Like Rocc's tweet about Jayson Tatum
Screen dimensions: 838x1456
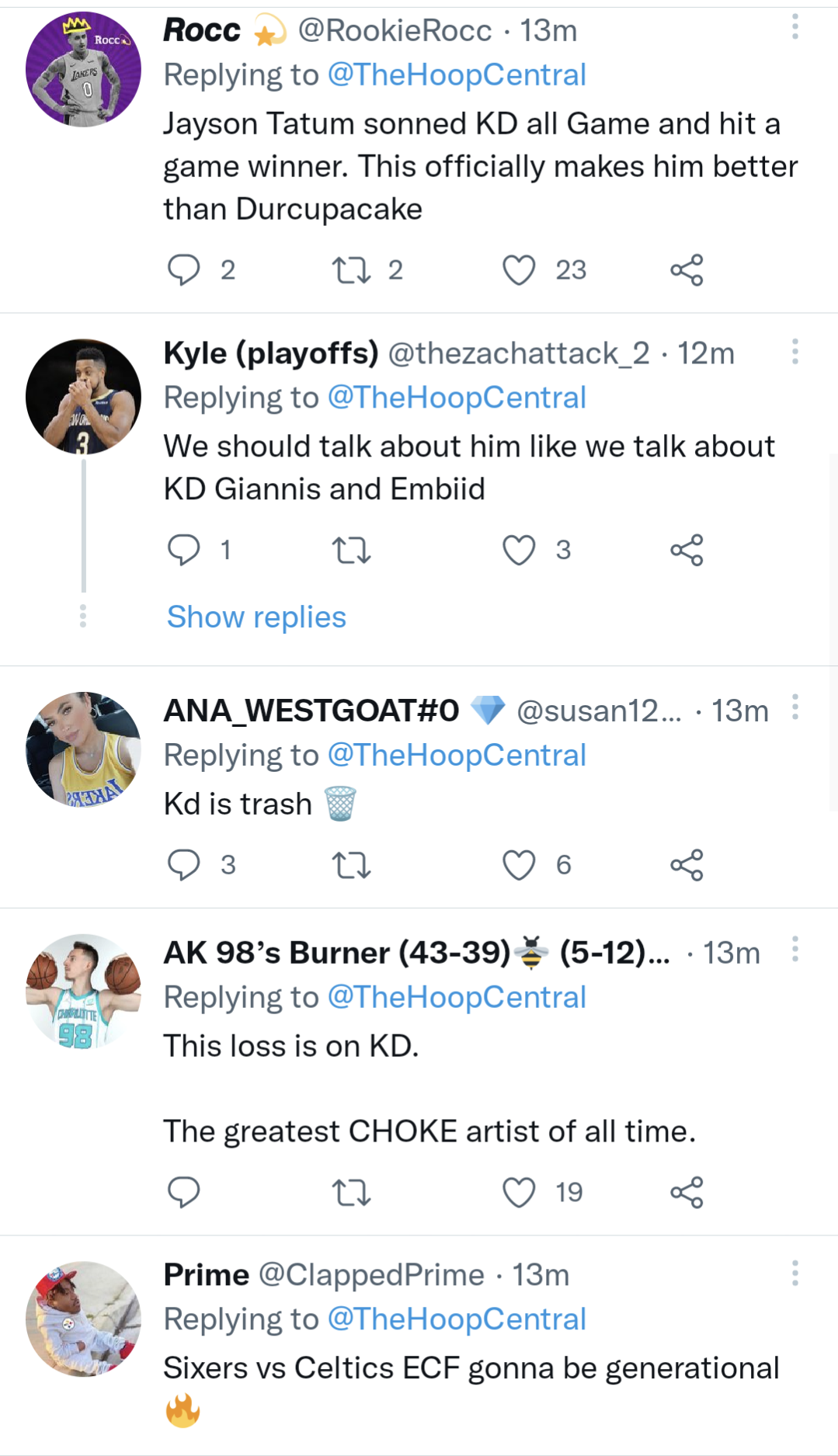coord(519,270)
